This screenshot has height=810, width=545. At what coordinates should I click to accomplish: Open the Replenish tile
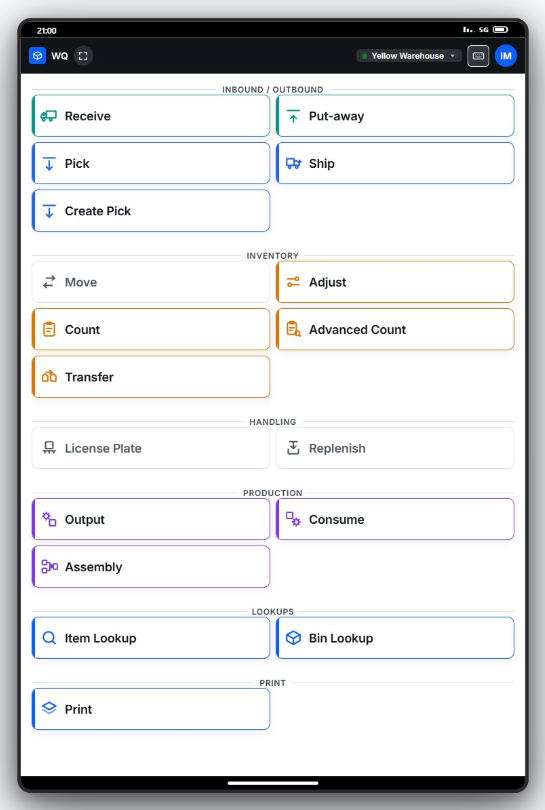(395, 448)
